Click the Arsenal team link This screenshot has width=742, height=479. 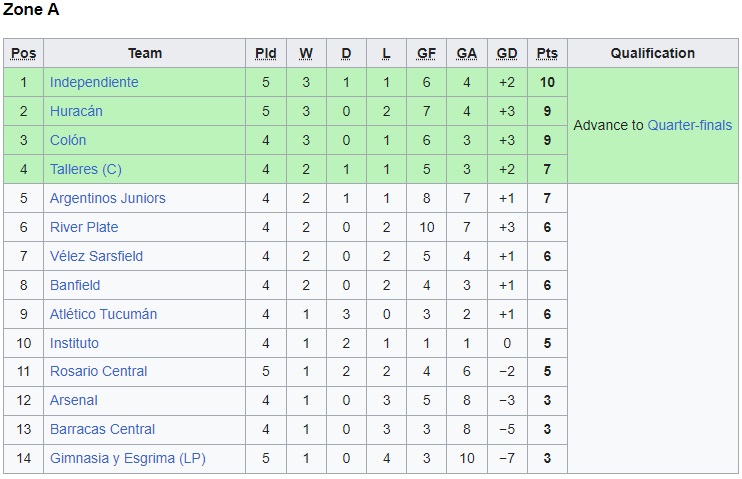74,400
